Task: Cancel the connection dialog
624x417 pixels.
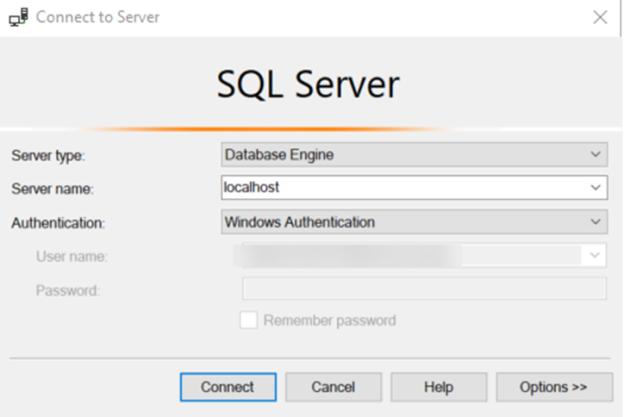Action: pyautogui.click(x=333, y=387)
